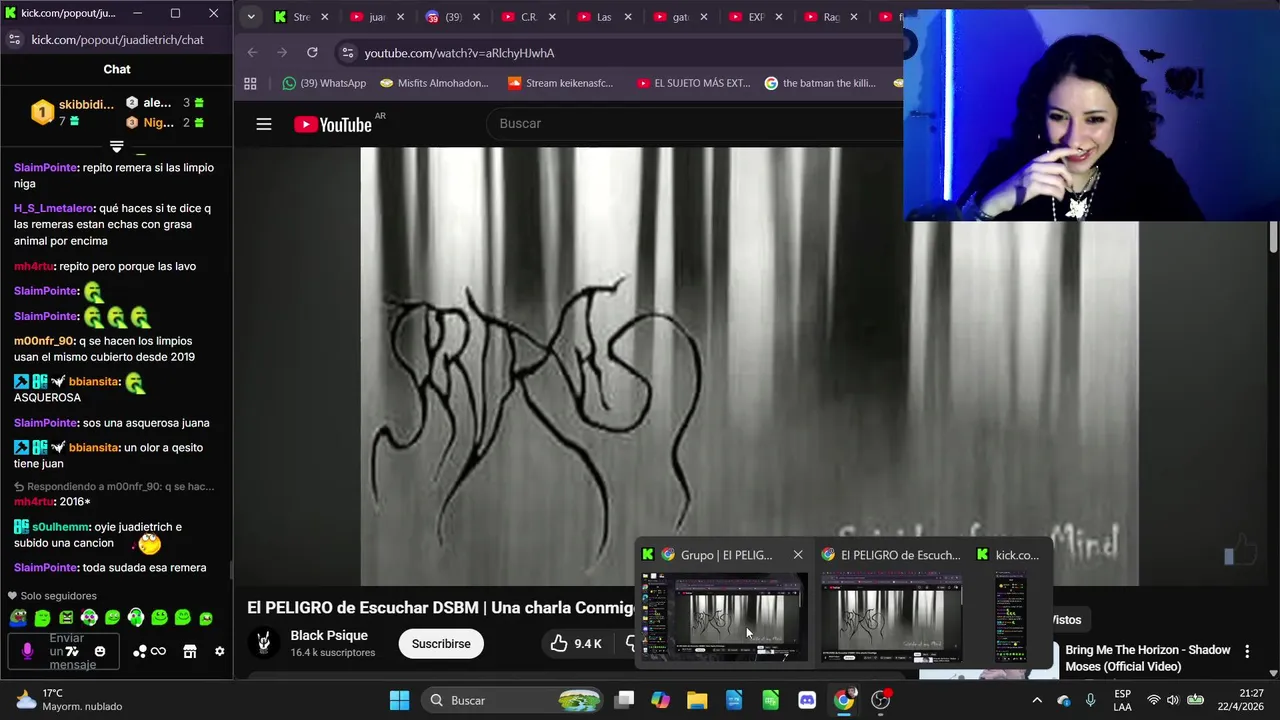Click username H_S_Lmetalero in chat
This screenshot has height=720, width=1280.
tap(55, 209)
